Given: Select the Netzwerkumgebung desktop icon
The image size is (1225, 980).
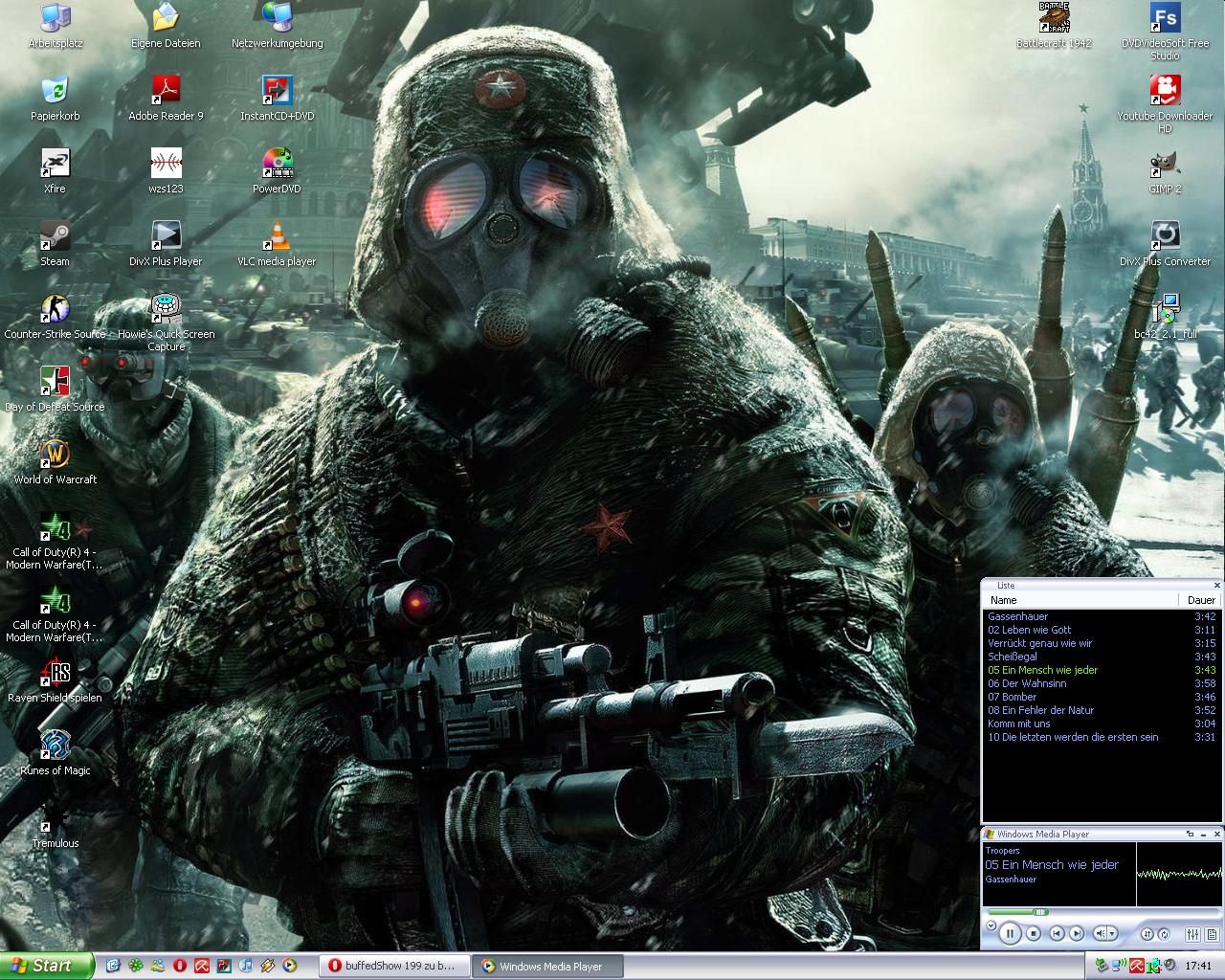Looking at the screenshot, I should point(277,26).
